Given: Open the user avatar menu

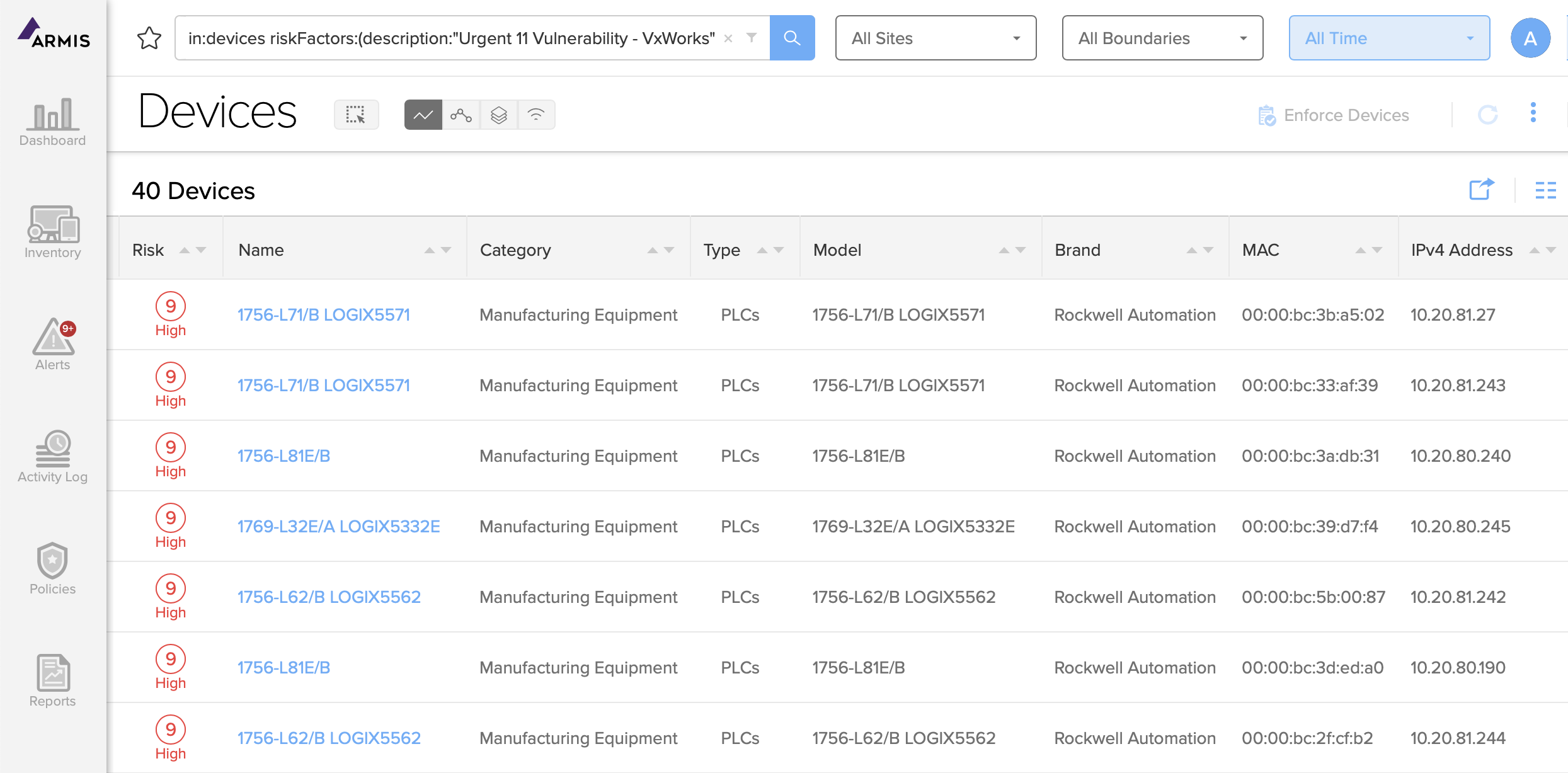Looking at the screenshot, I should pos(1530,38).
